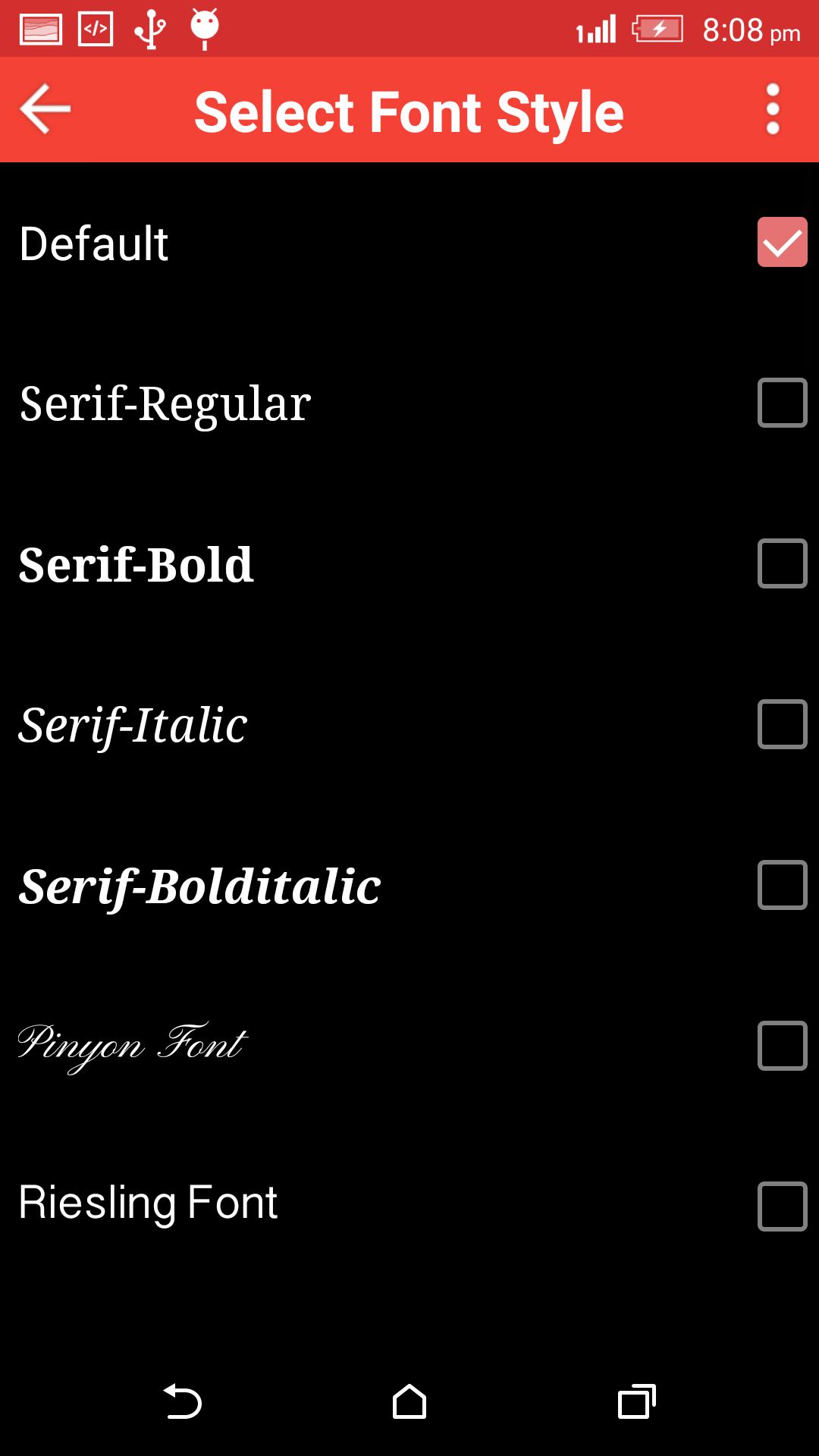Image resolution: width=819 pixels, height=1456 pixels.
Task: Select the Serif-Bolditalic font label
Action: click(x=199, y=886)
